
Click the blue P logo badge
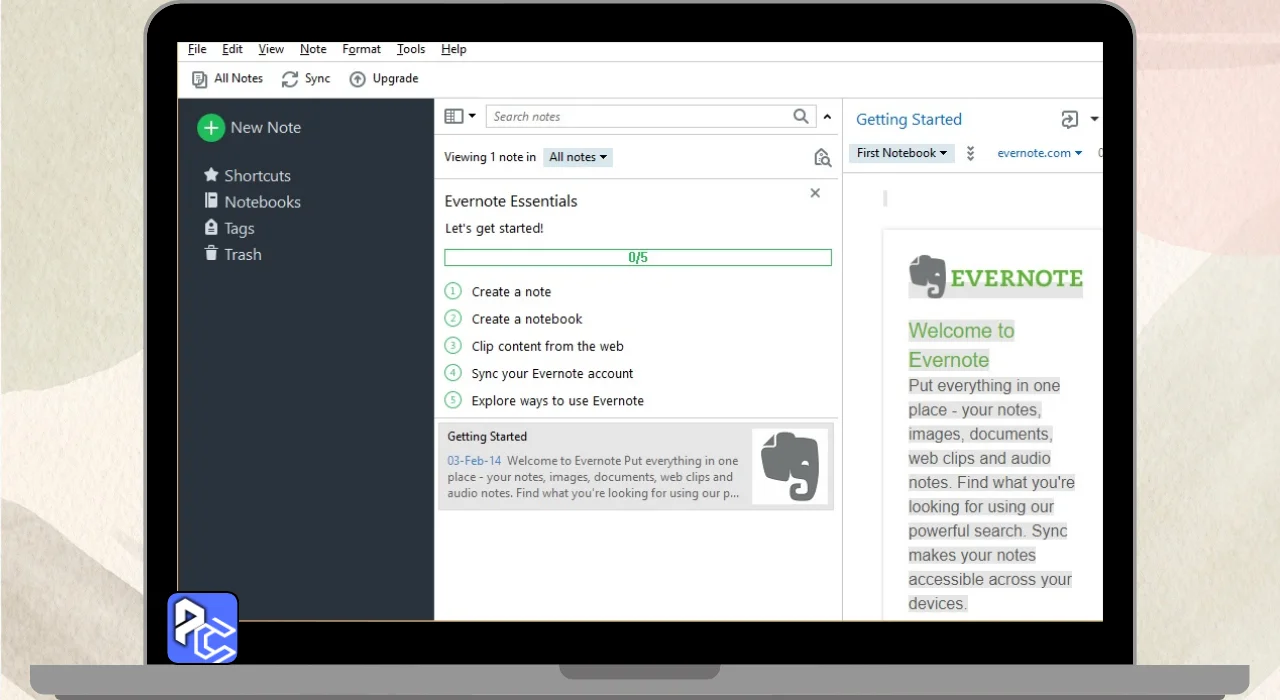click(x=202, y=628)
